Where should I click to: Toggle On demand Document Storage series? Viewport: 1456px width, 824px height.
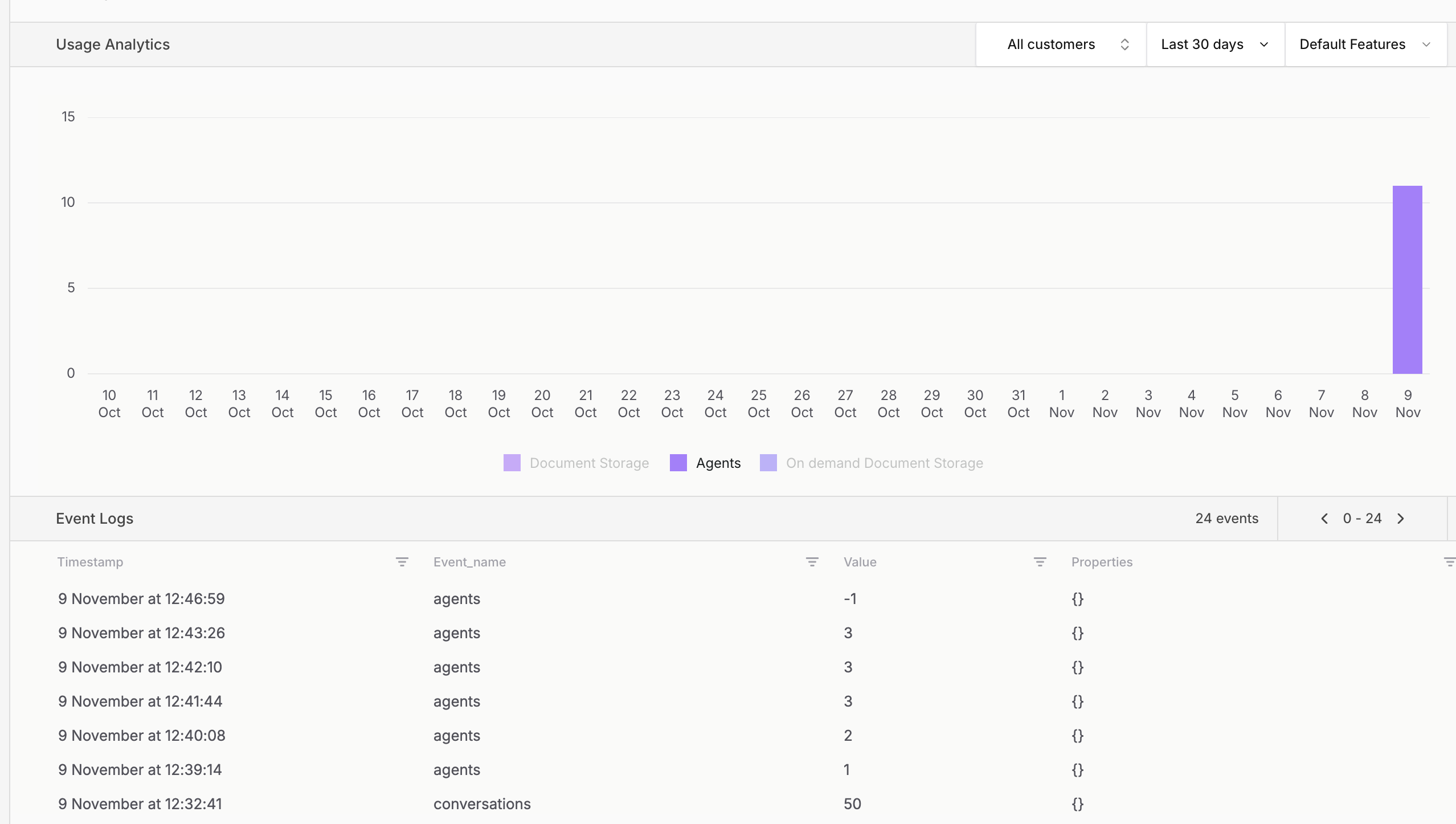(x=884, y=463)
